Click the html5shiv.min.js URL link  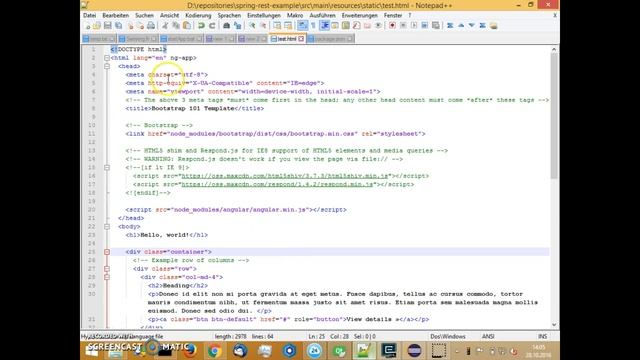pos(284,176)
